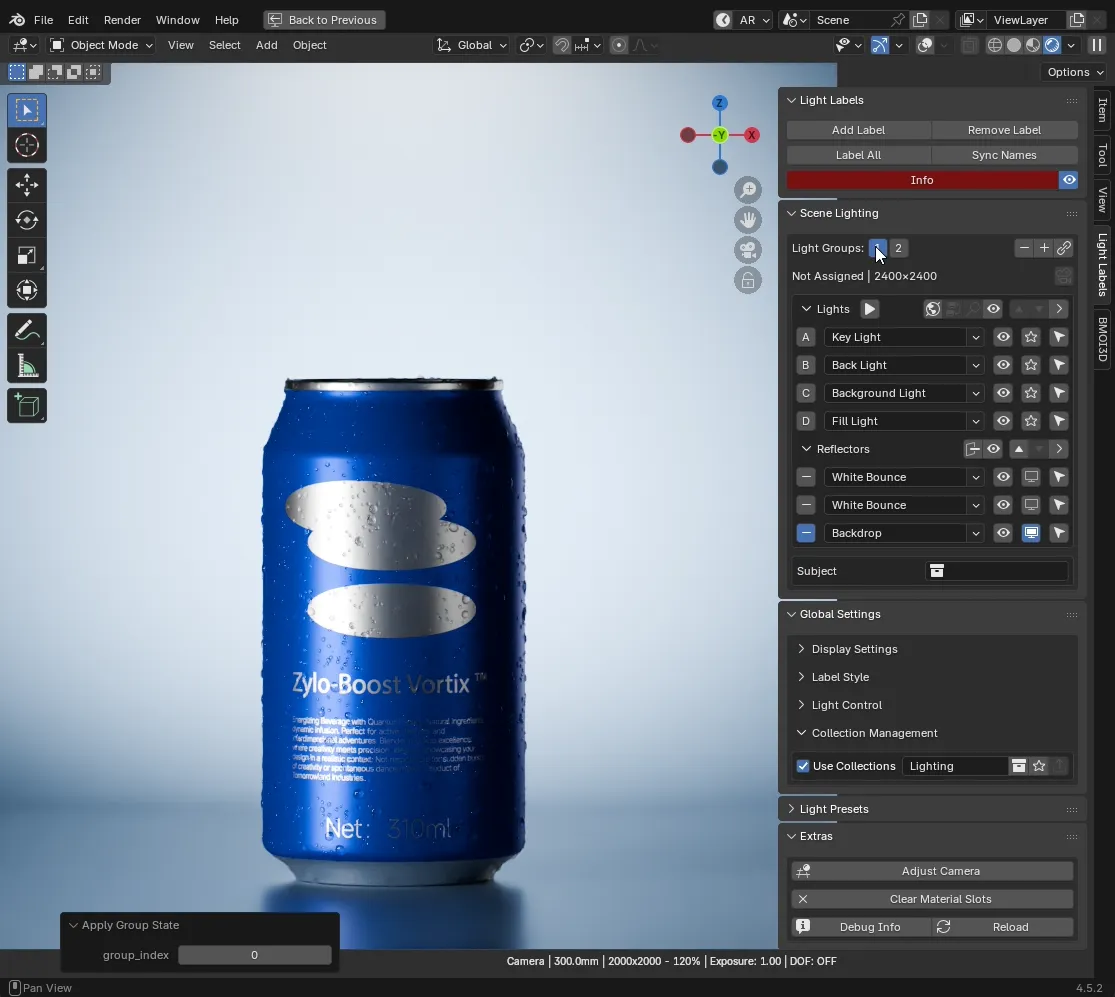Activate the Annotate pencil tool
Image resolution: width=1115 pixels, height=997 pixels.
[27, 331]
